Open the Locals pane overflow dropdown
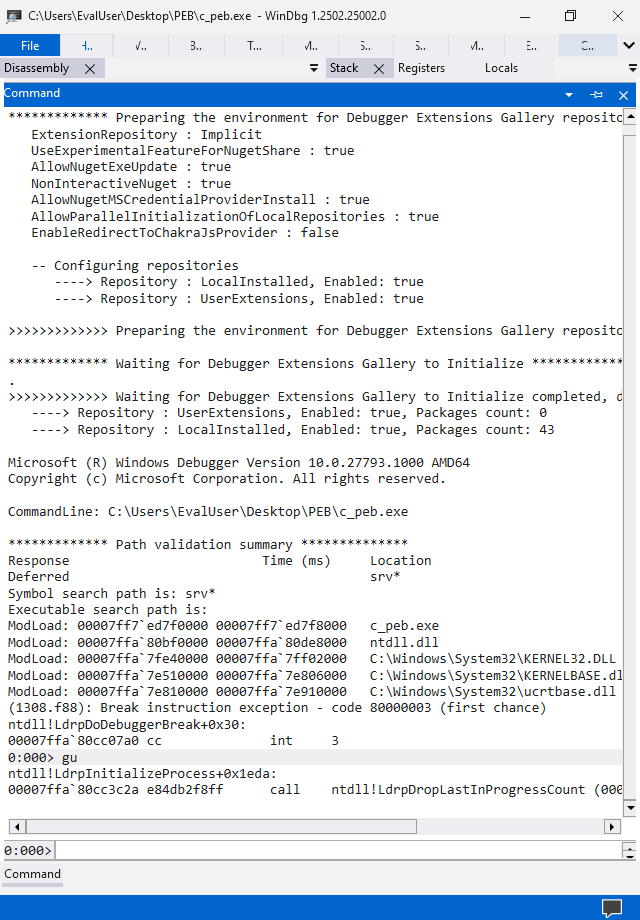640x920 pixels. coord(632,68)
